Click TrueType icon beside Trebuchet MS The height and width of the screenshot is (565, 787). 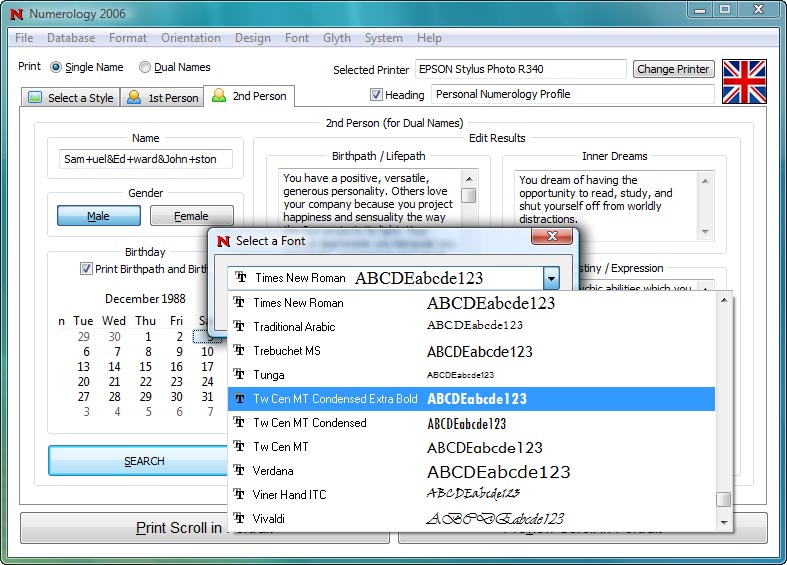(x=239, y=350)
